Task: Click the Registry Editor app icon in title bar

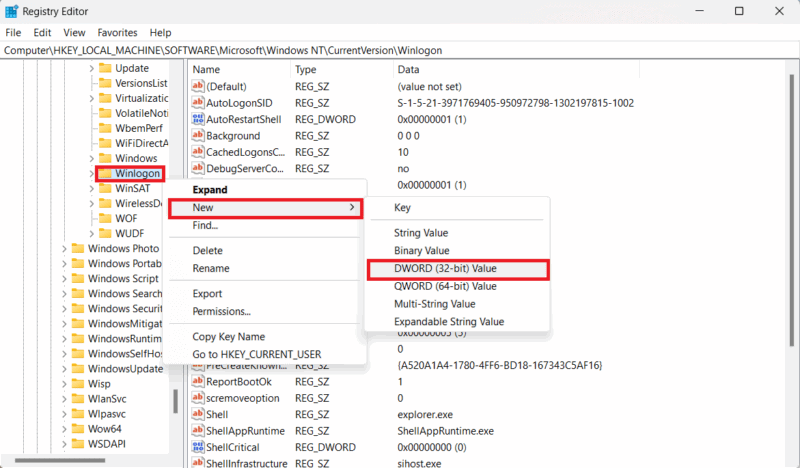Action: pos(13,11)
